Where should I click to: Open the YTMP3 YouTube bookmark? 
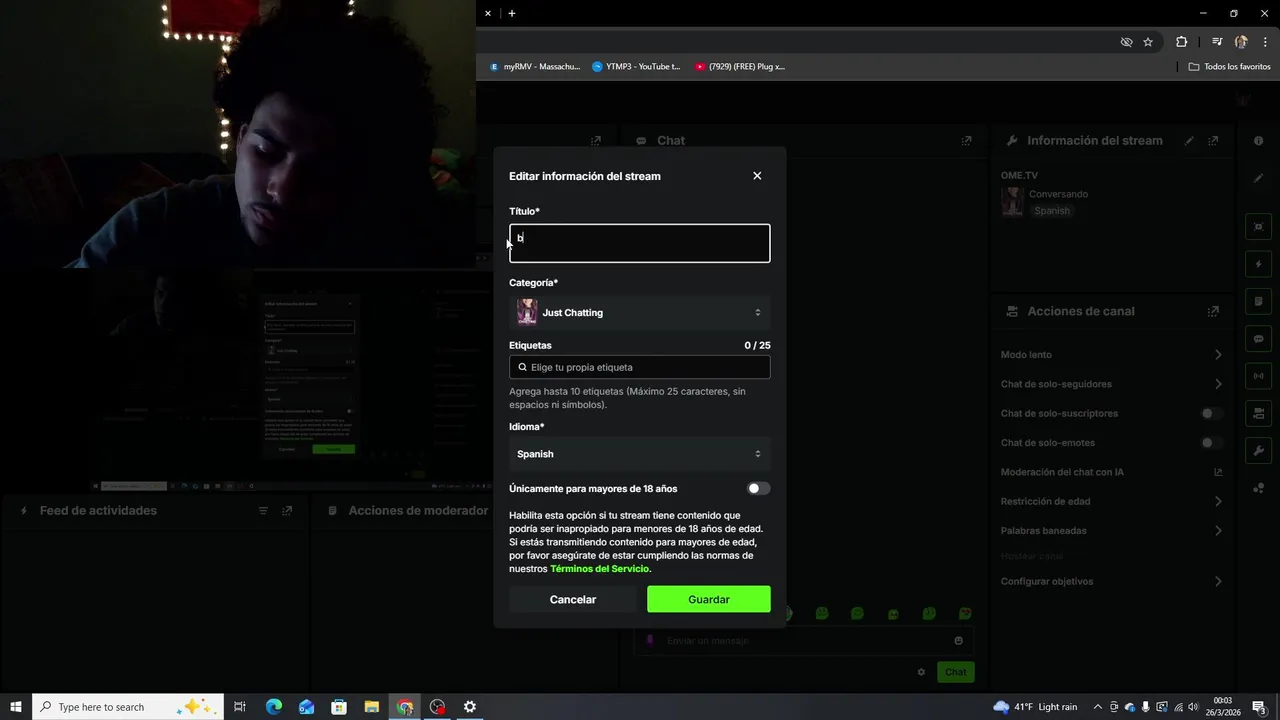click(x=636, y=67)
